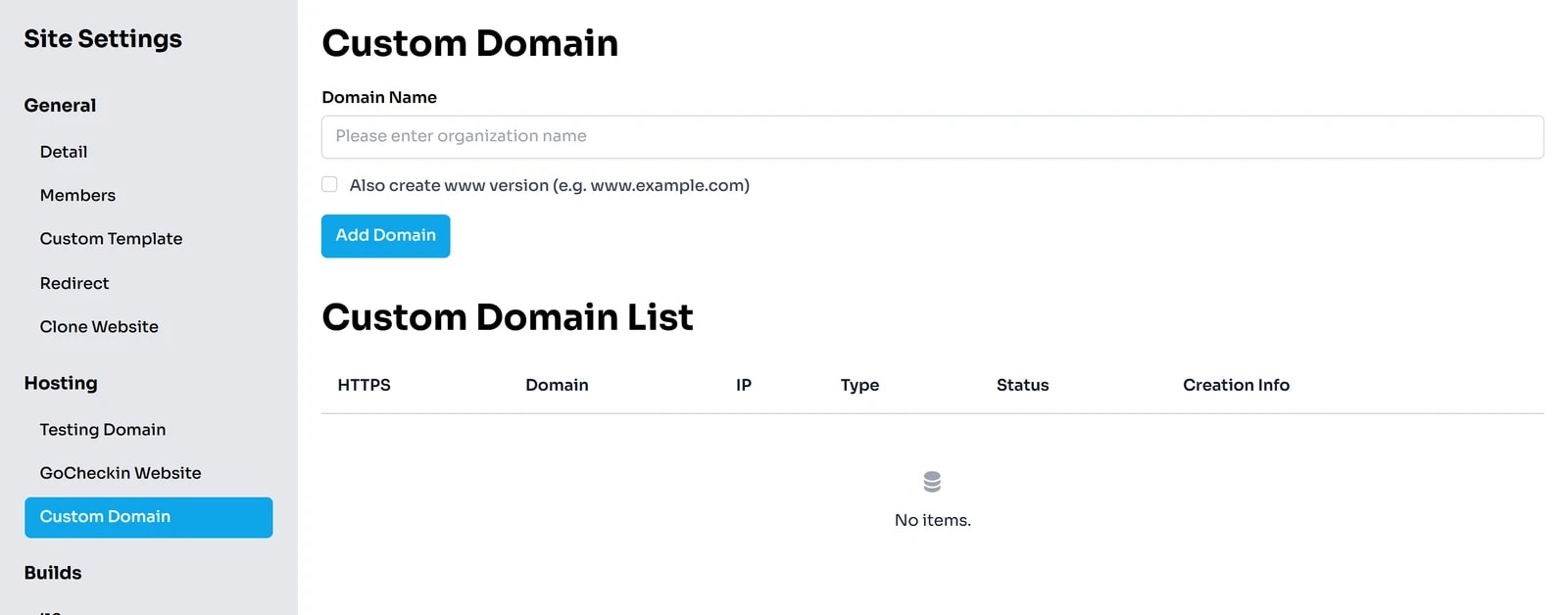Click the IP column header

[744, 385]
